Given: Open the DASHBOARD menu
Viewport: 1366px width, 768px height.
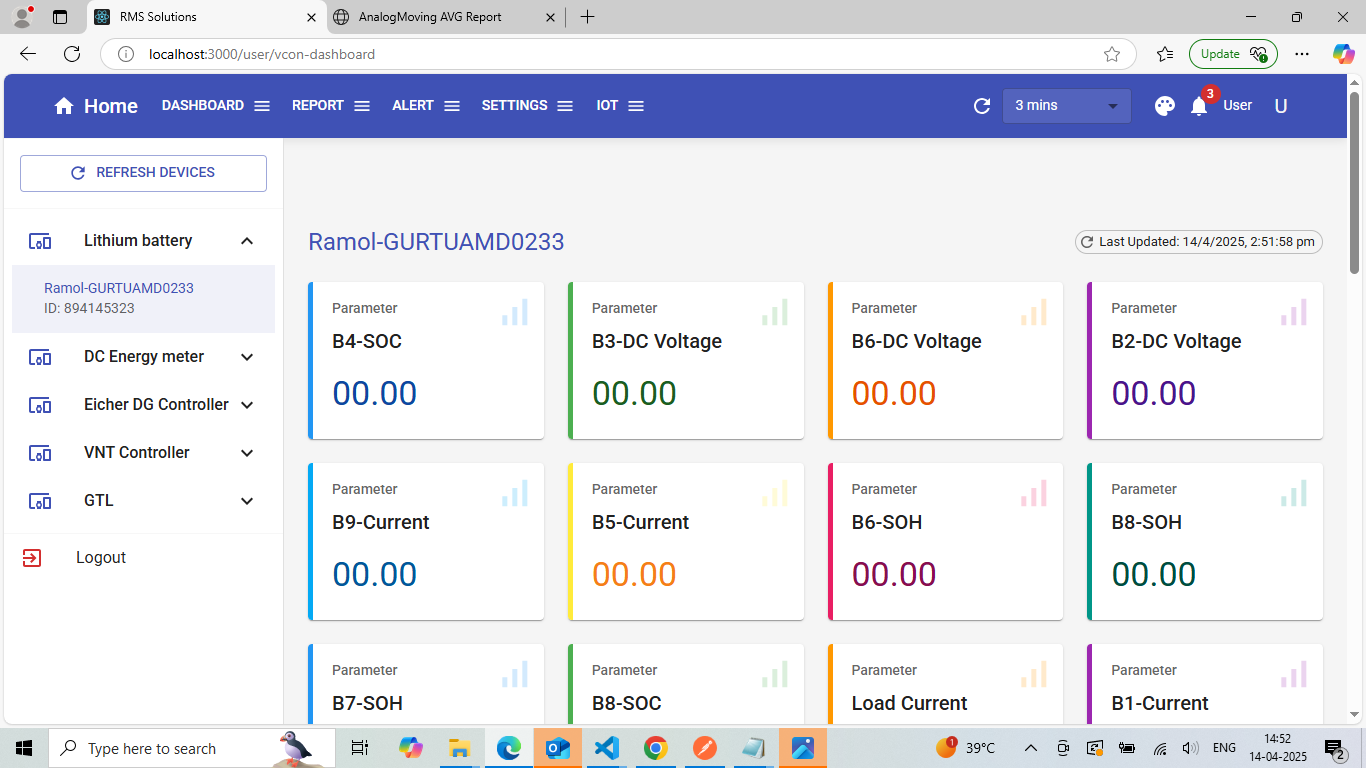Looking at the screenshot, I should (216, 106).
